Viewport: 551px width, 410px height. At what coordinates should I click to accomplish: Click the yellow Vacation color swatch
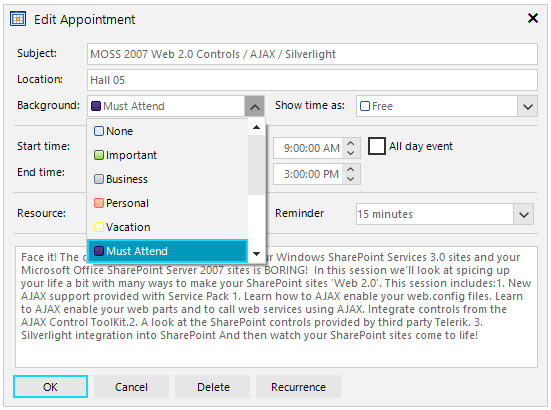coord(99,227)
